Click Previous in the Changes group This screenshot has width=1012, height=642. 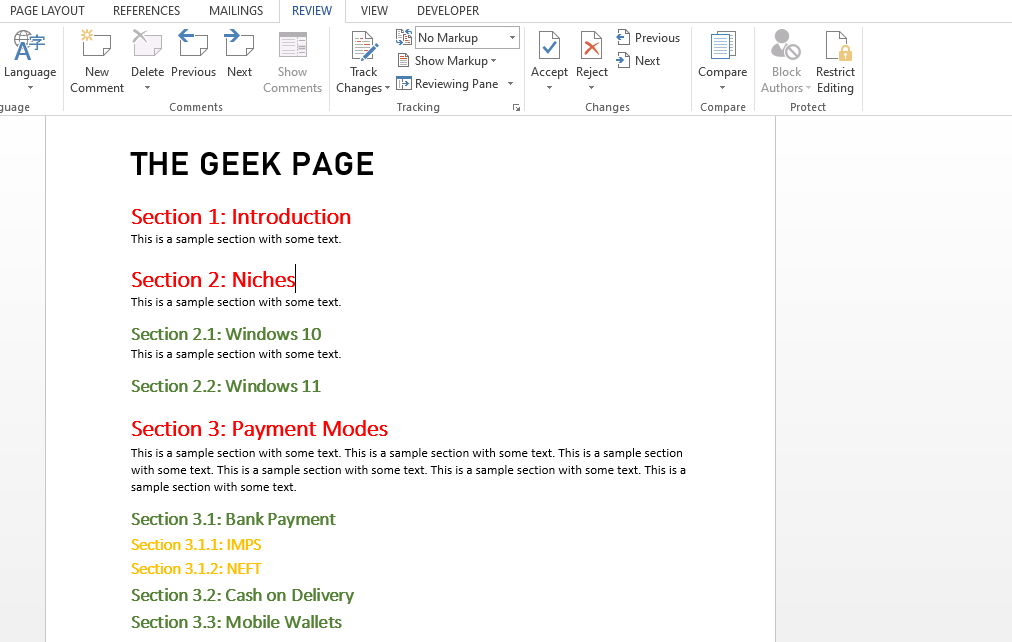(648, 38)
